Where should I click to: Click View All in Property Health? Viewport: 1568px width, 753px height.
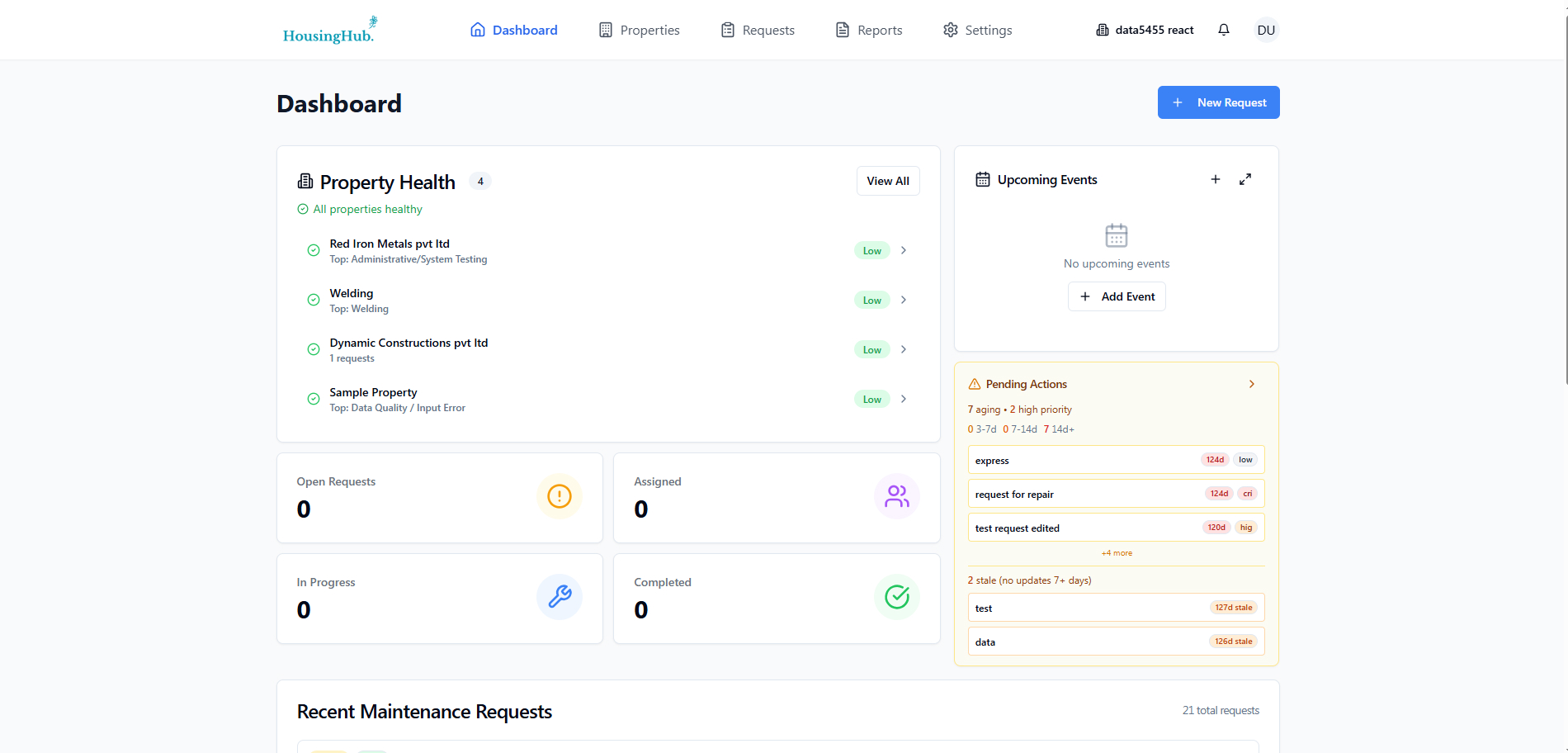tap(887, 180)
